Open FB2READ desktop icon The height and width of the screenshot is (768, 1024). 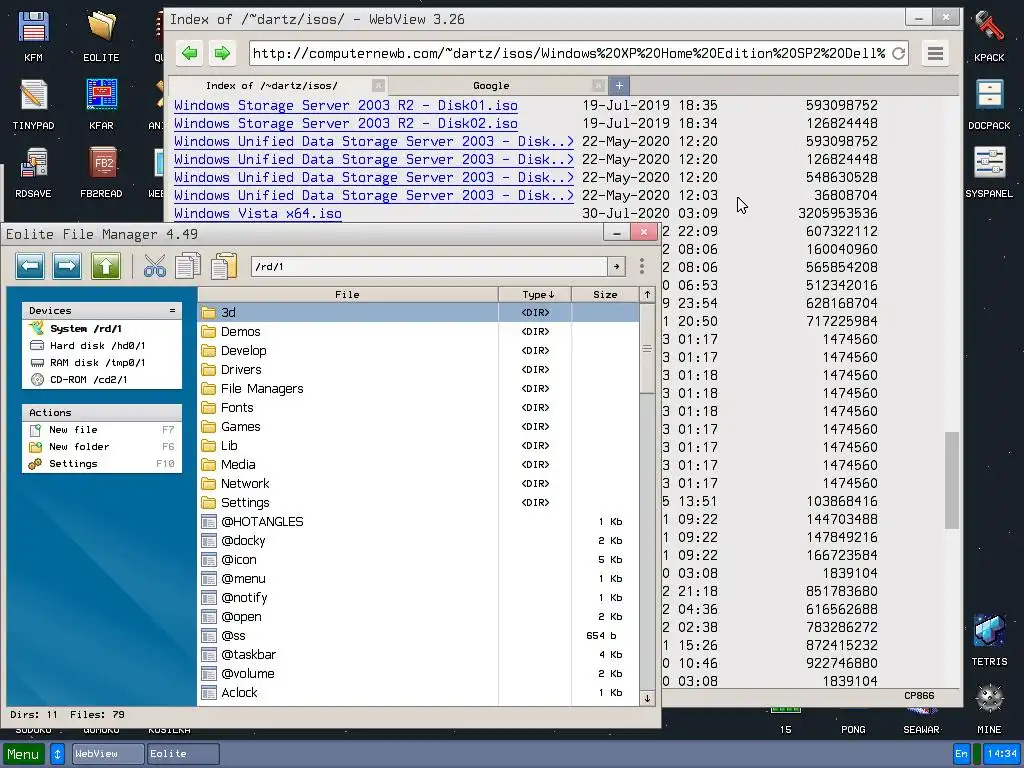point(101,172)
